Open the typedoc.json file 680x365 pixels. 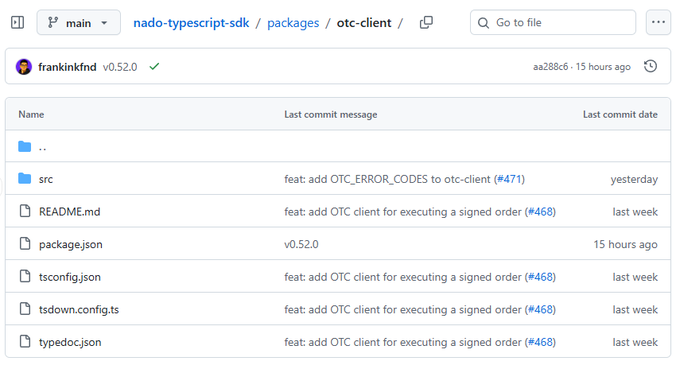(x=70, y=342)
